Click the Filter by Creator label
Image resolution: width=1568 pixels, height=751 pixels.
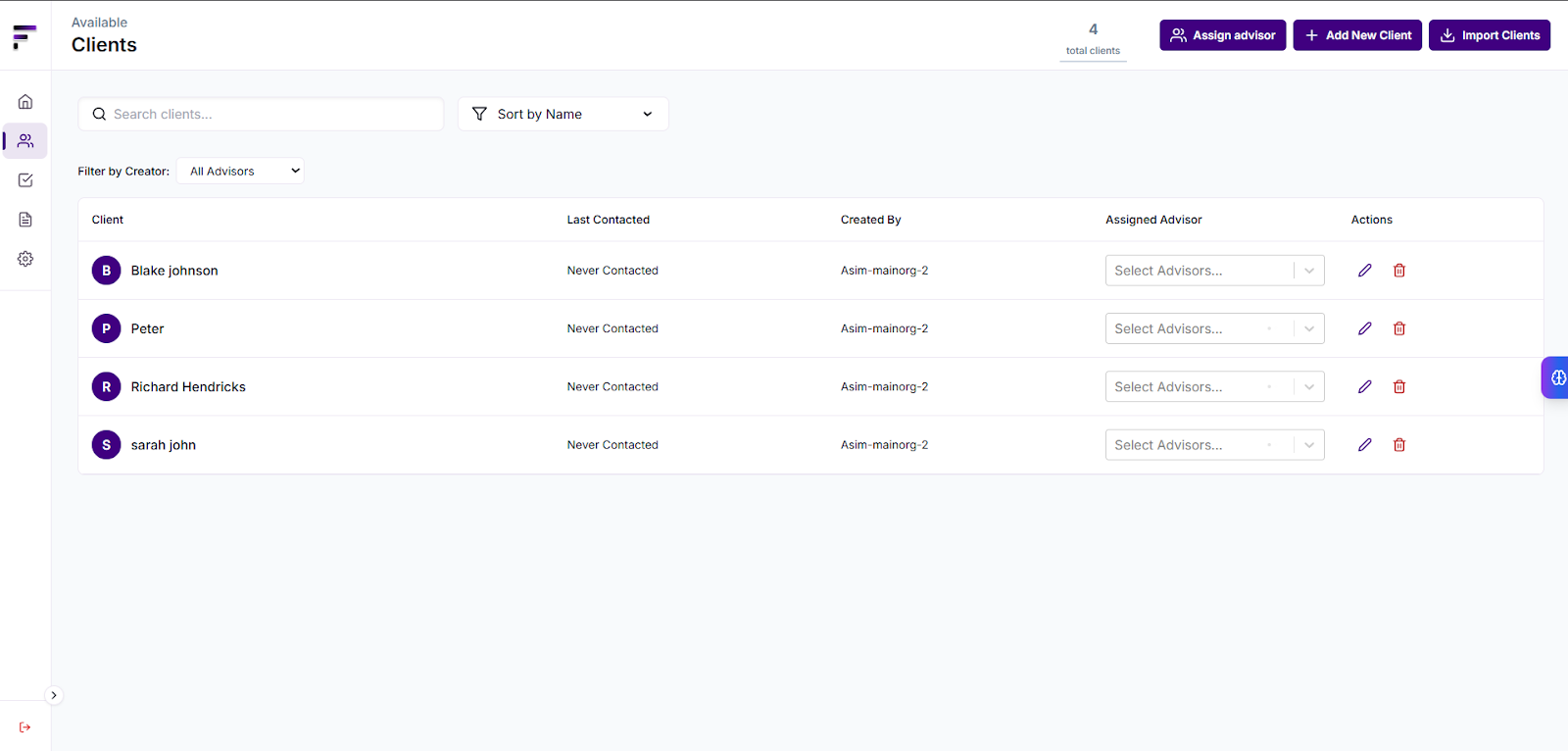click(x=123, y=171)
